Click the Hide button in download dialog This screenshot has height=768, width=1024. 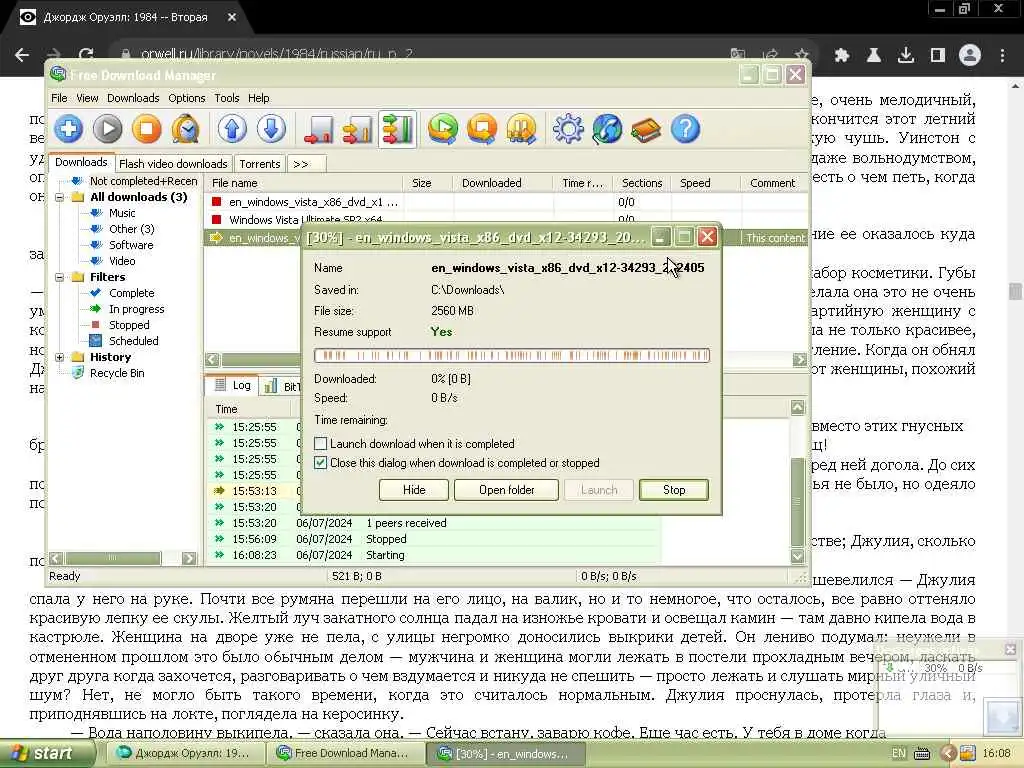[414, 490]
